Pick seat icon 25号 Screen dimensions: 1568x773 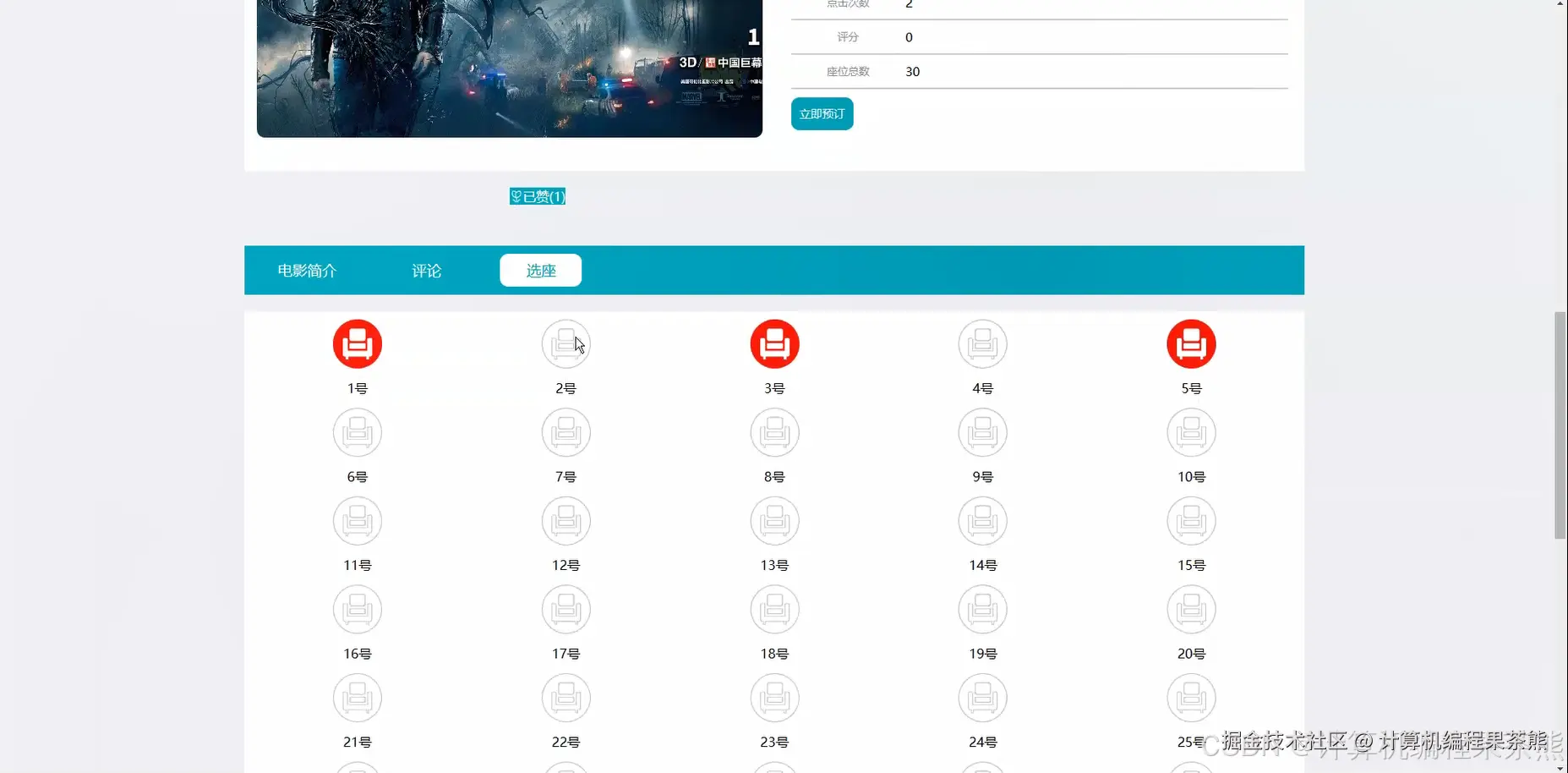1191,698
